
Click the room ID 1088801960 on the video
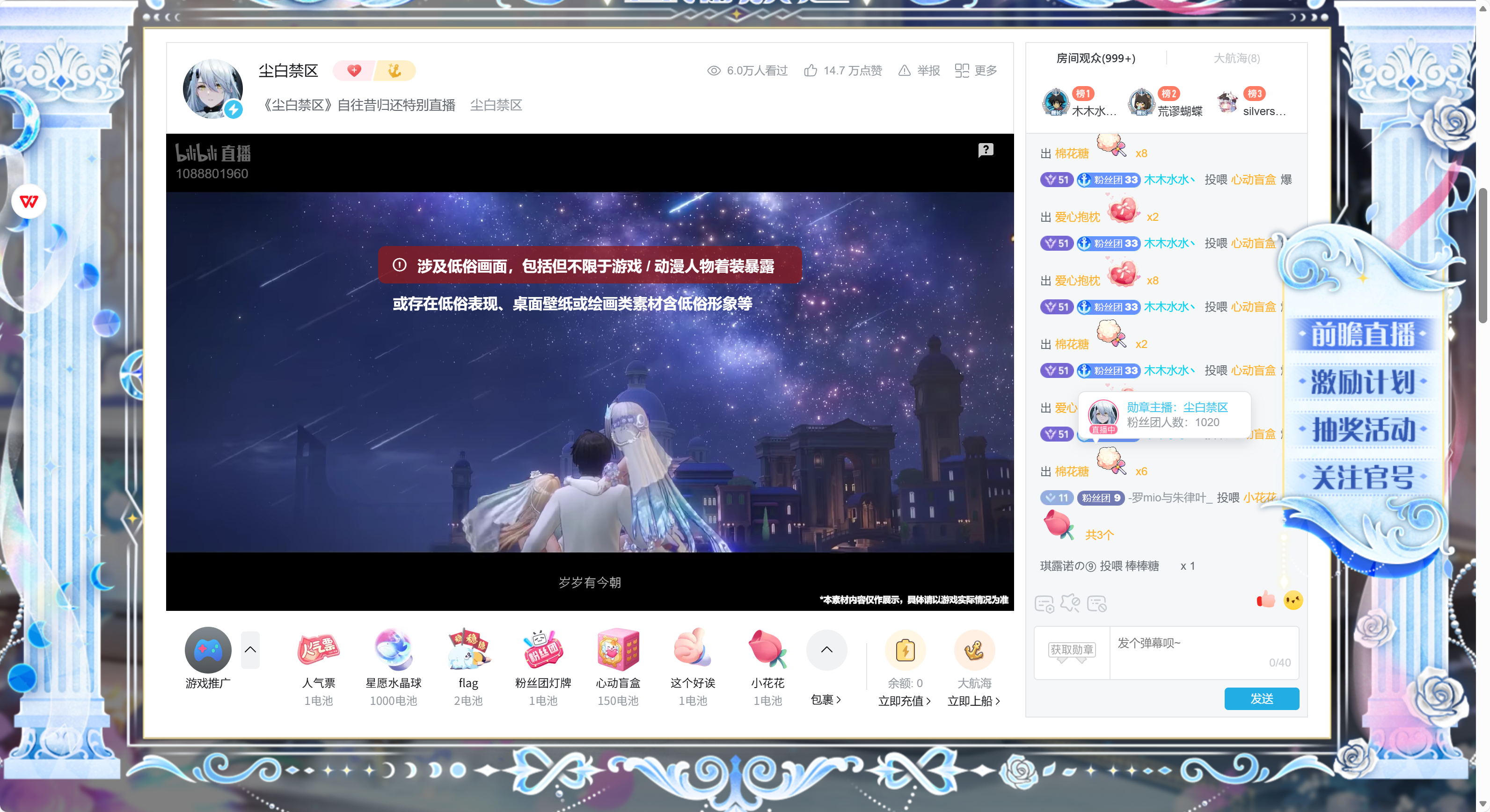[x=212, y=174]
